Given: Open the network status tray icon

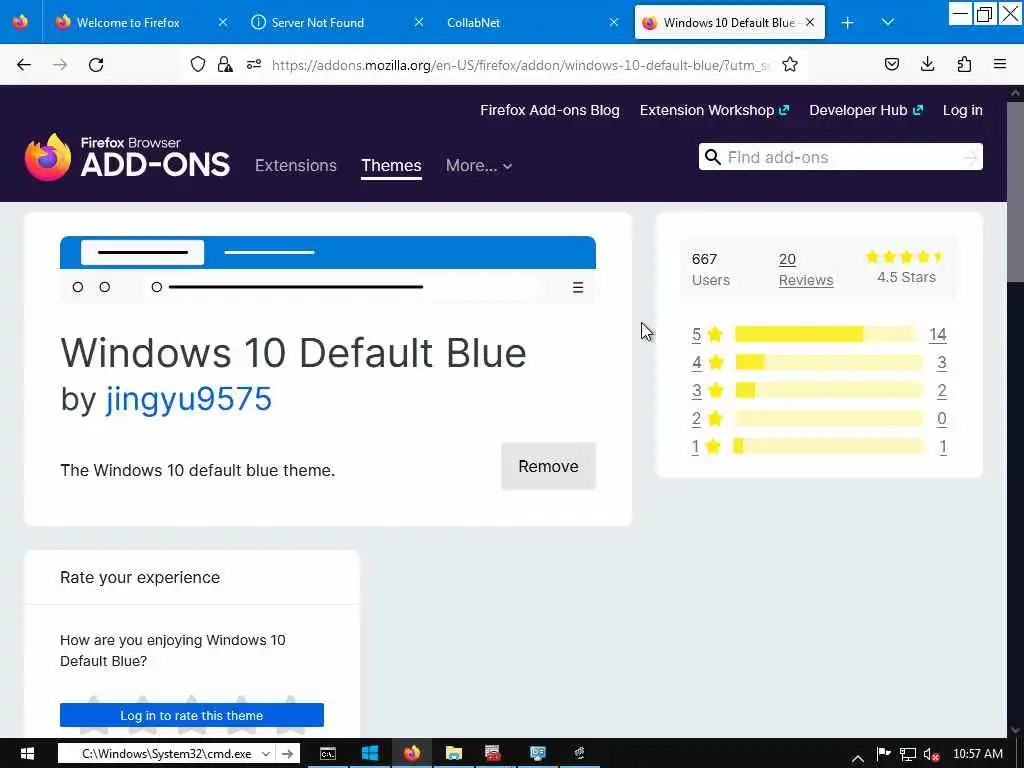Looking at the screenshot, I should point(908,754).
